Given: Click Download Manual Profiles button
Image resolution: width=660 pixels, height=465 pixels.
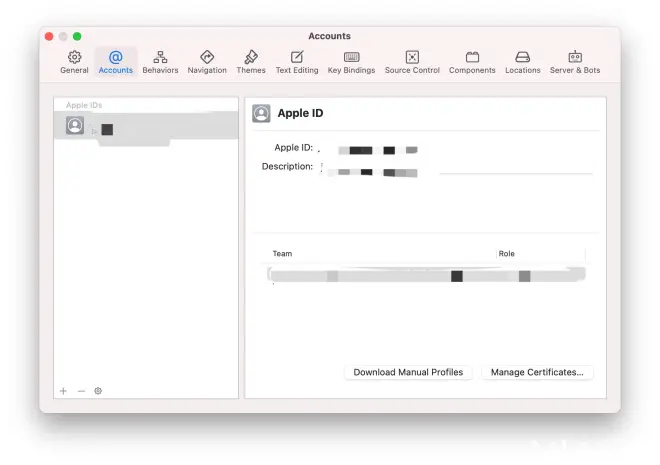Looking at the screenshot, I should coord(408,372).
